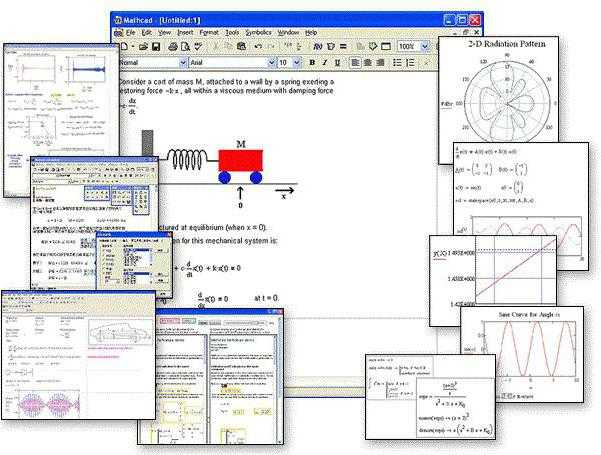601x455 pixels.
Task: Open the Resource Center window icon
Action: pos(386,46)
